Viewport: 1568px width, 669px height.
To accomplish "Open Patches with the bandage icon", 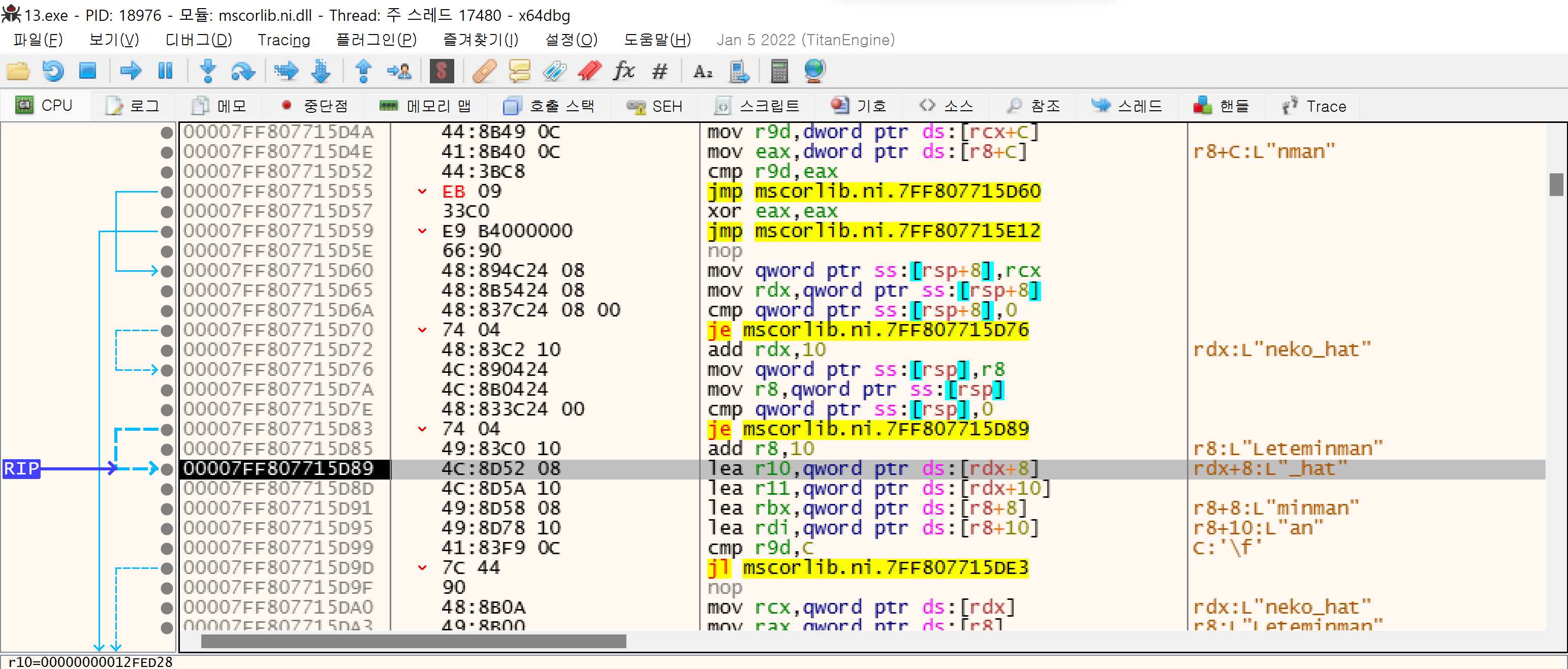I will pyautogui.click(x=485, y=71).
